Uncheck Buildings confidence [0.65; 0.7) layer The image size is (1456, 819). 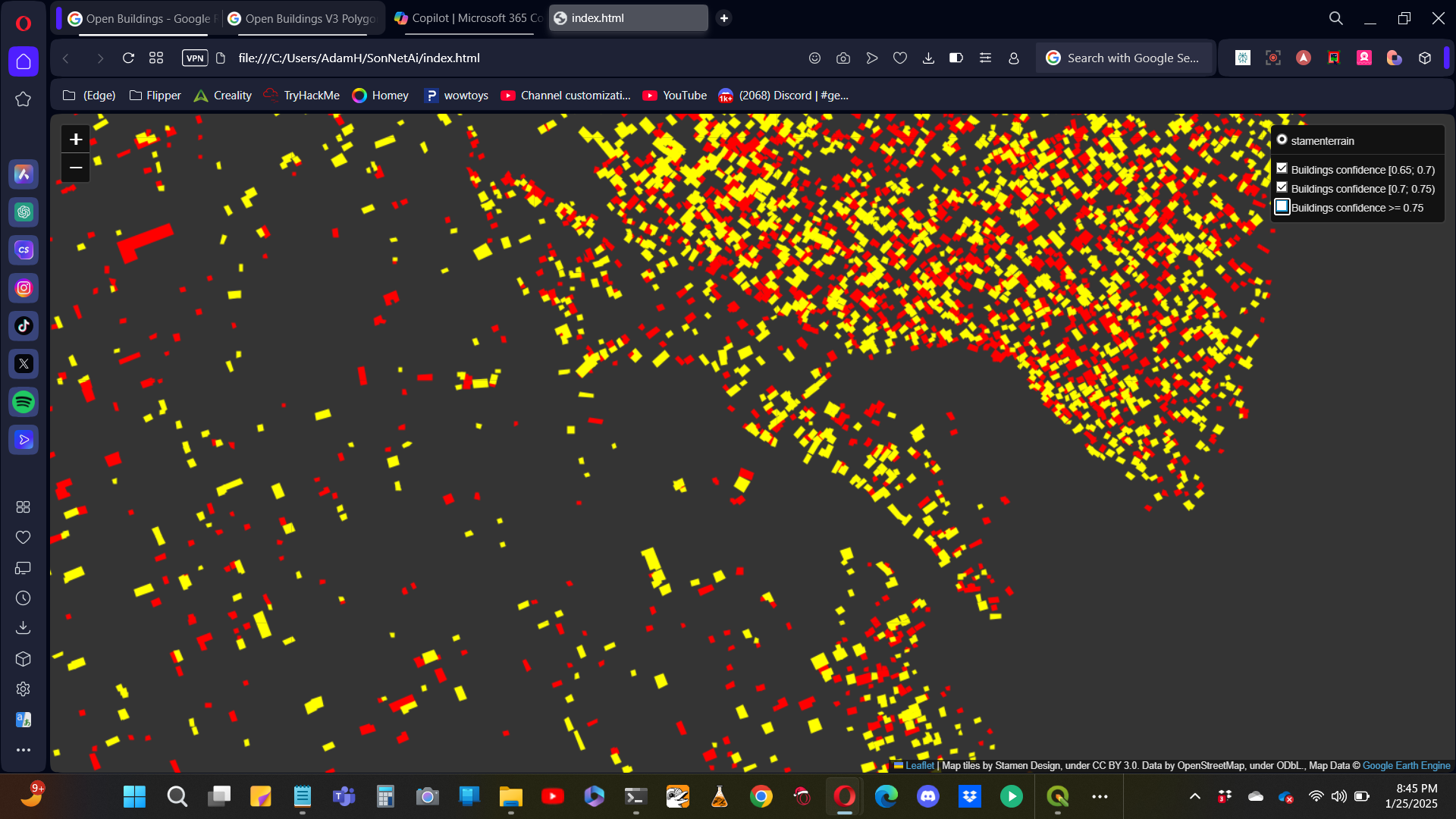1282,169
